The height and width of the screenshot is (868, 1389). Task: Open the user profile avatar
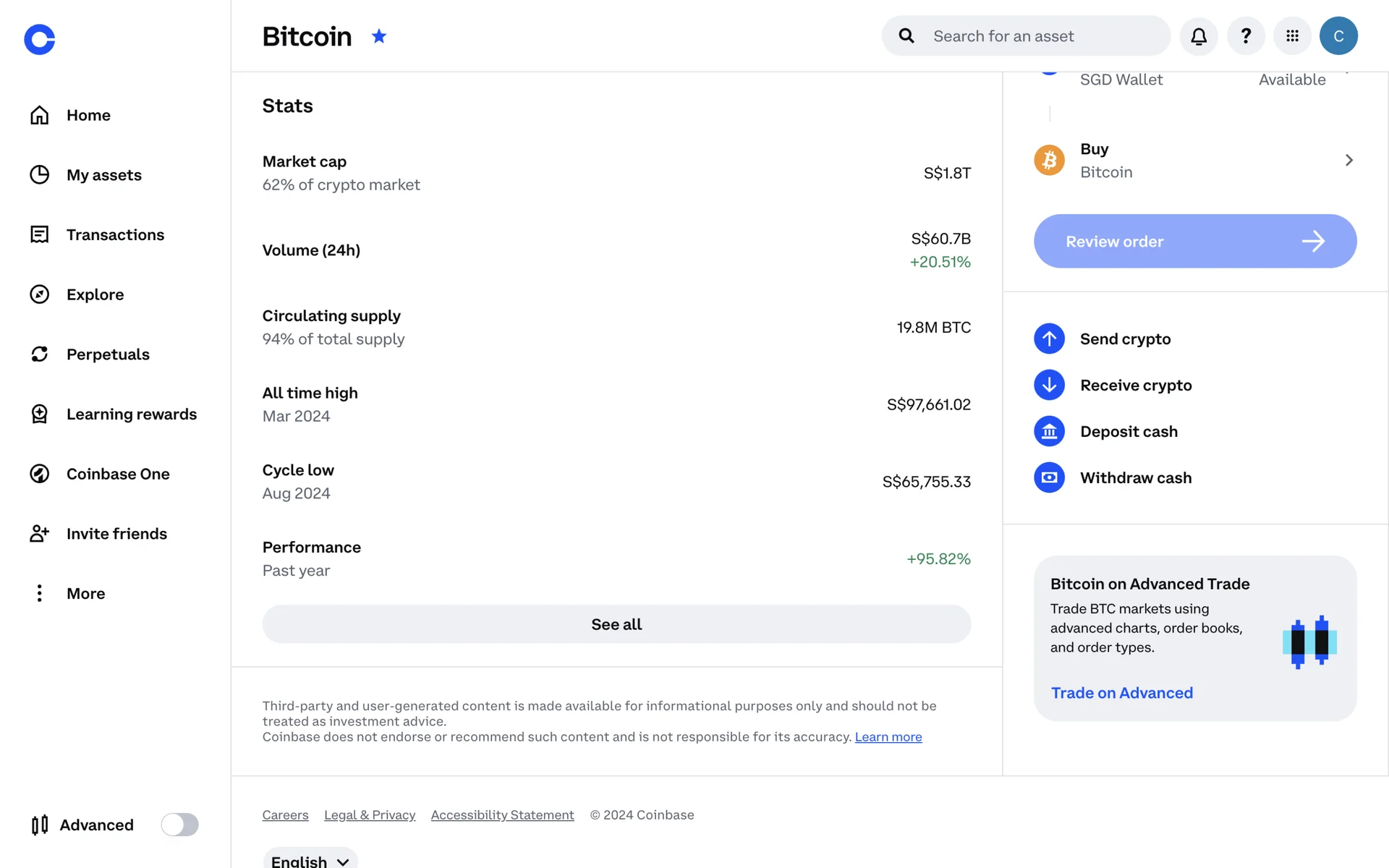[1338, 36]
